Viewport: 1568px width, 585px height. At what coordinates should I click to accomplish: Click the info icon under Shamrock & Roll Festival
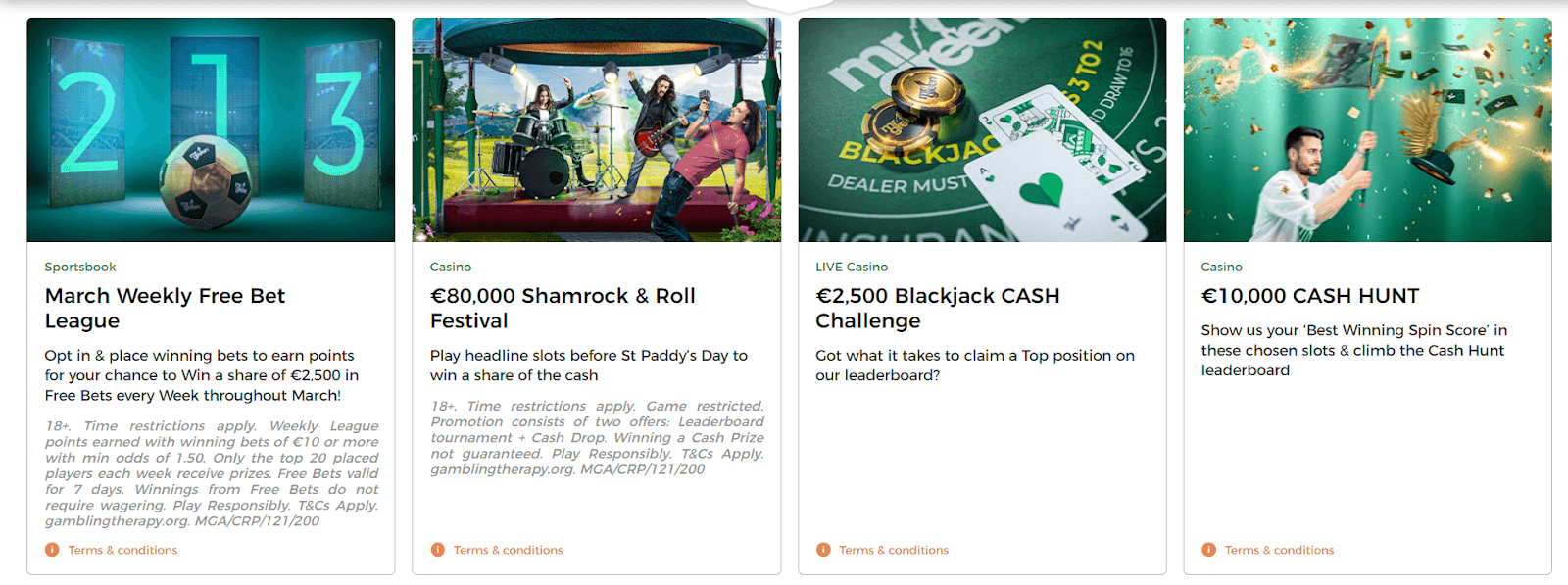(437, 550)
